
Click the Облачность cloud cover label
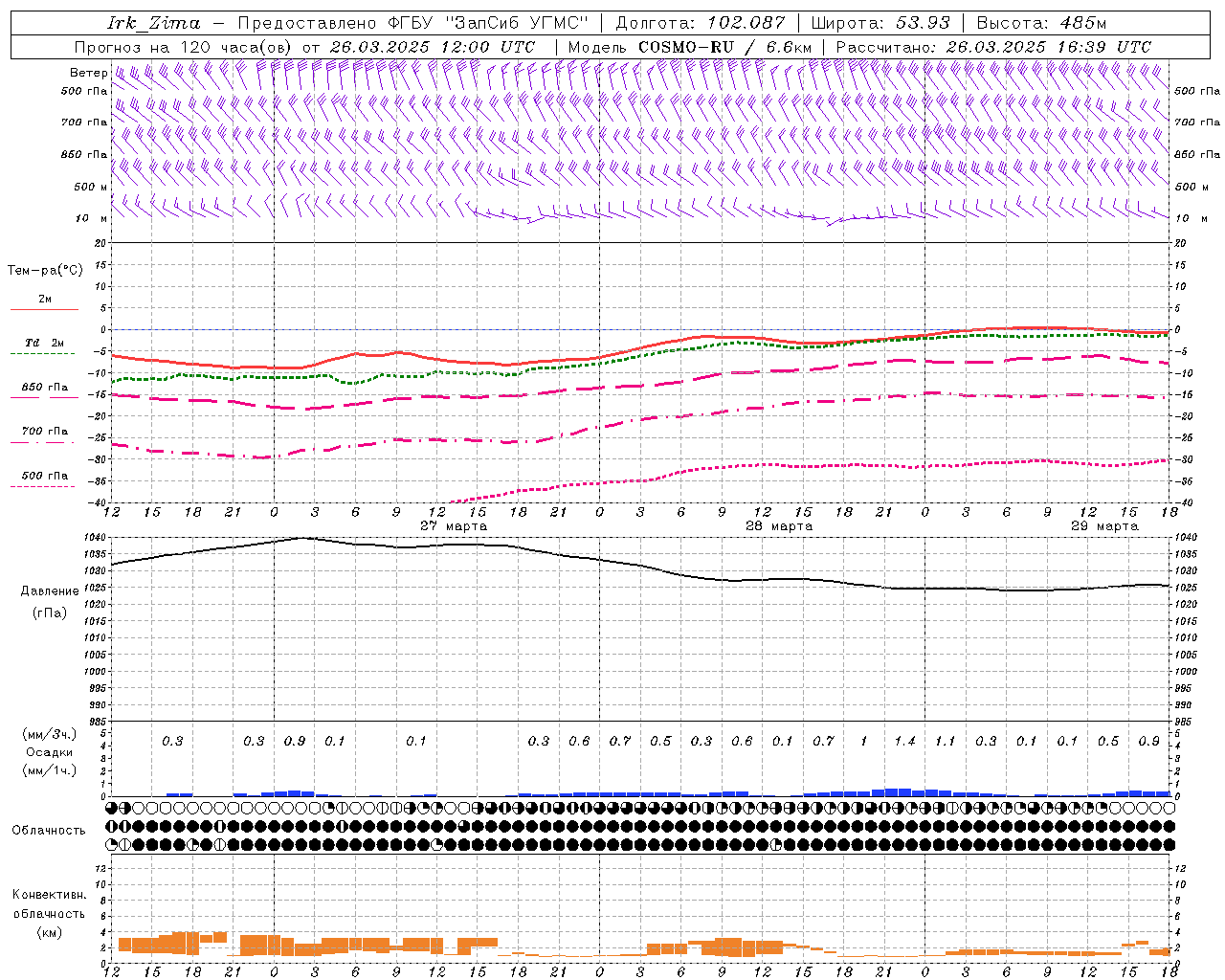click(49, 831)
